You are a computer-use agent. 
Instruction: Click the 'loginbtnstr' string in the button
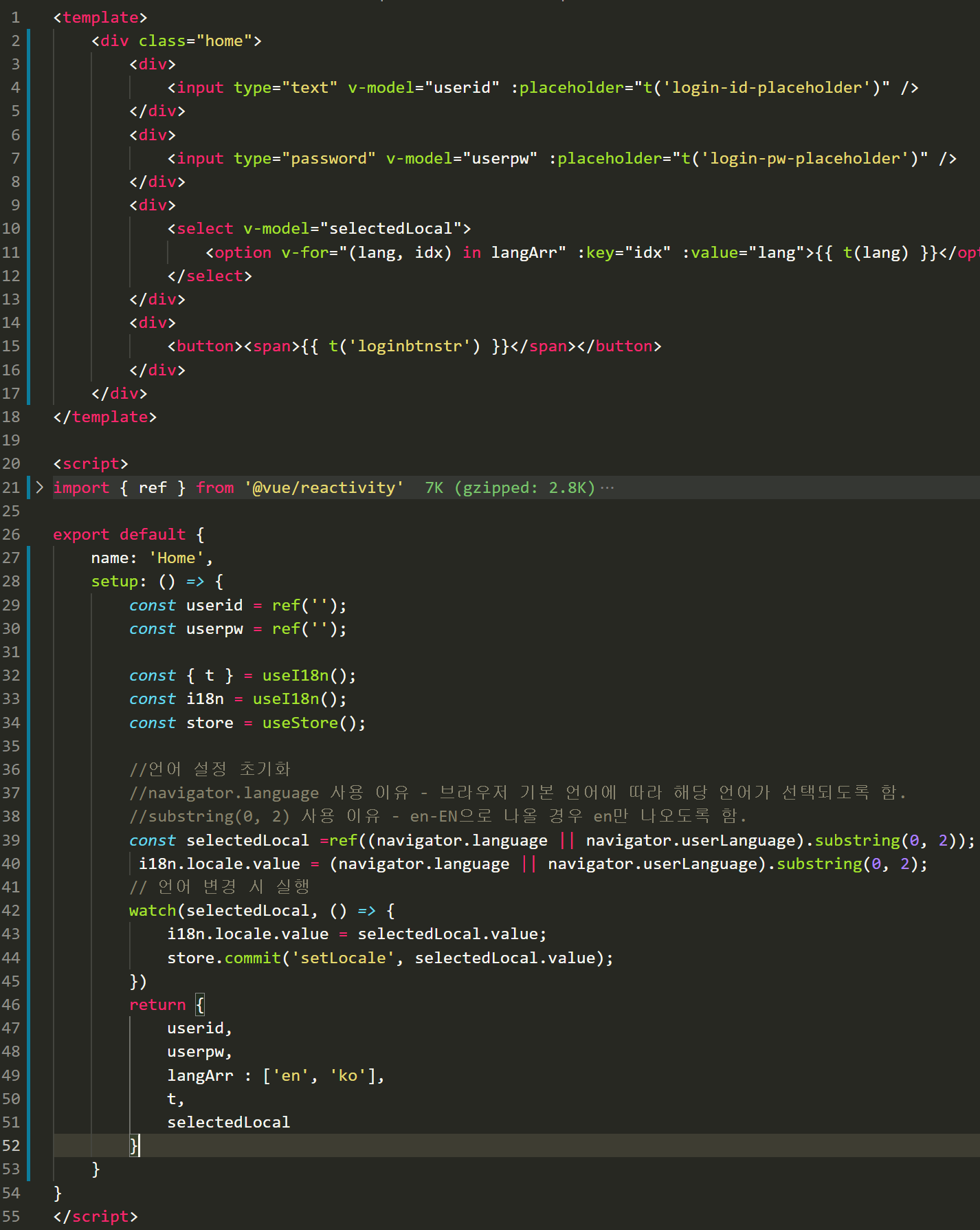coord(414,346)
